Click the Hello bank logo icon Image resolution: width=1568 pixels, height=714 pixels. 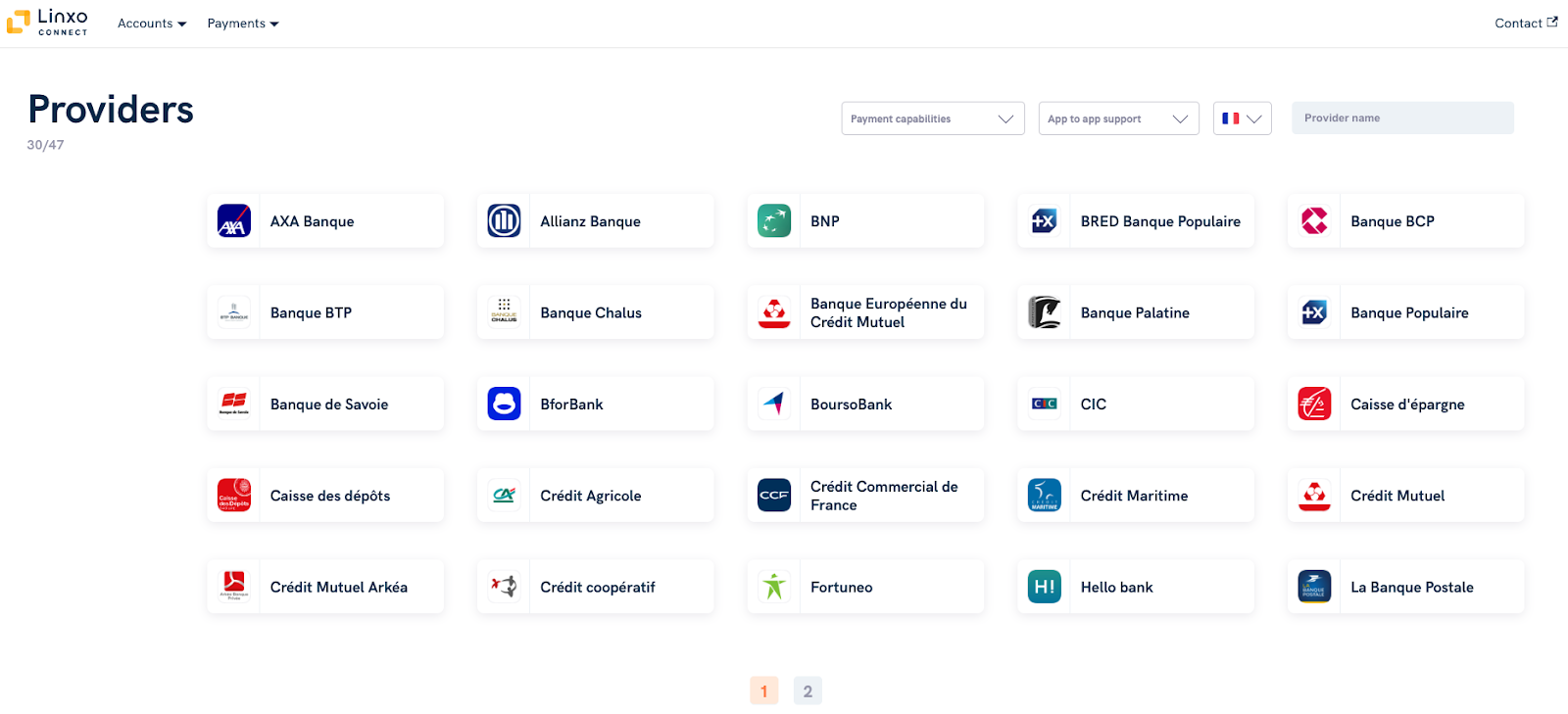(1045, 587)
